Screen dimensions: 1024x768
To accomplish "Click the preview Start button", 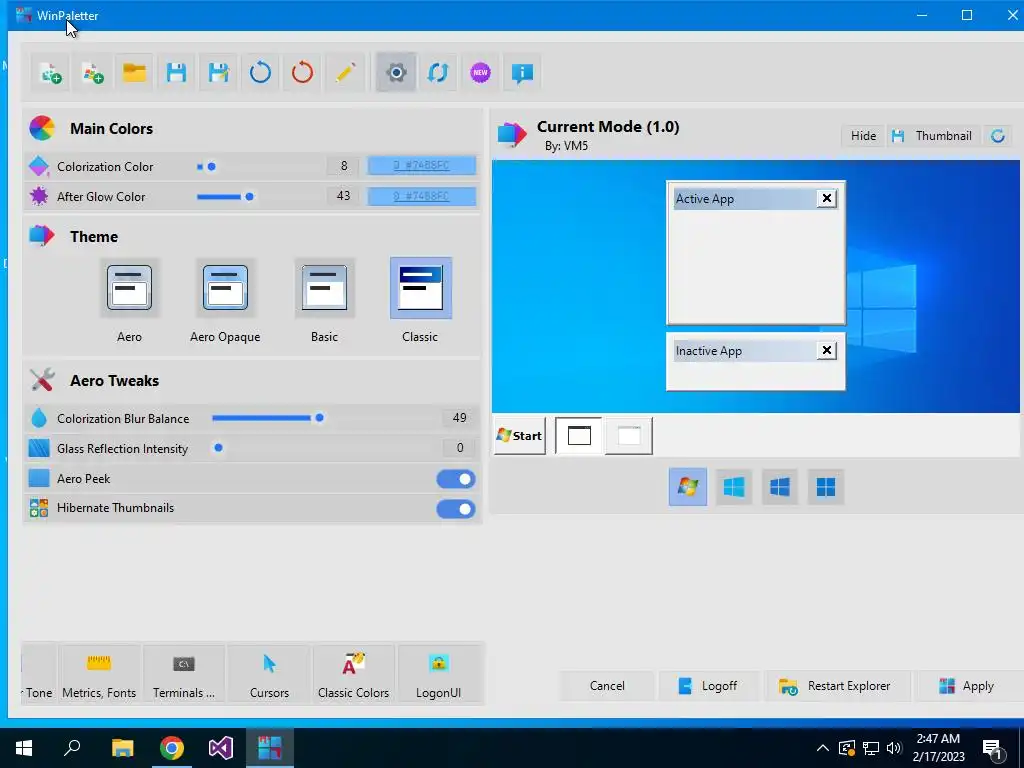I will coord(520,436).
